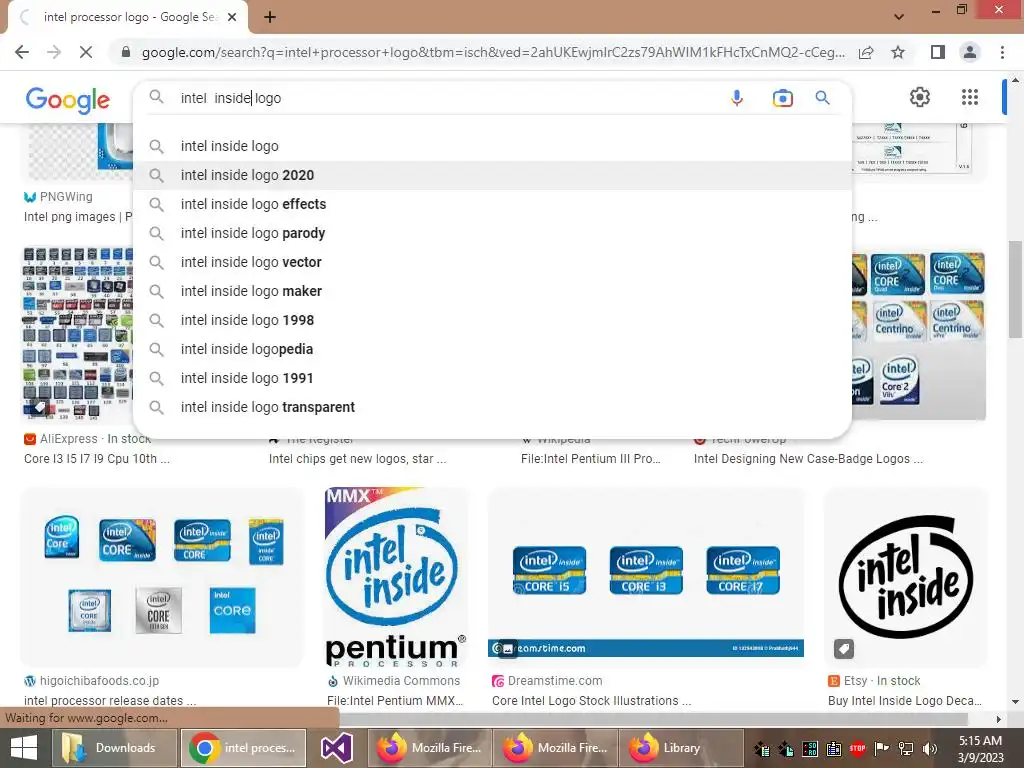Click the vertical page scrollbar thumb

coord(1015,289)
